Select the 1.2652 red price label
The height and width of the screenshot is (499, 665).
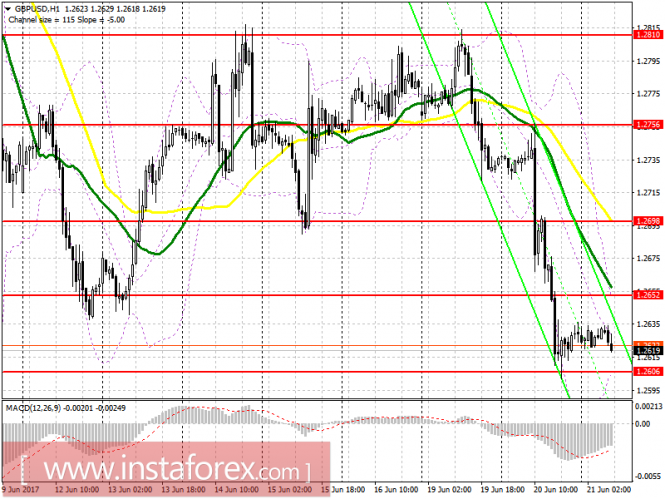point(647,295)
